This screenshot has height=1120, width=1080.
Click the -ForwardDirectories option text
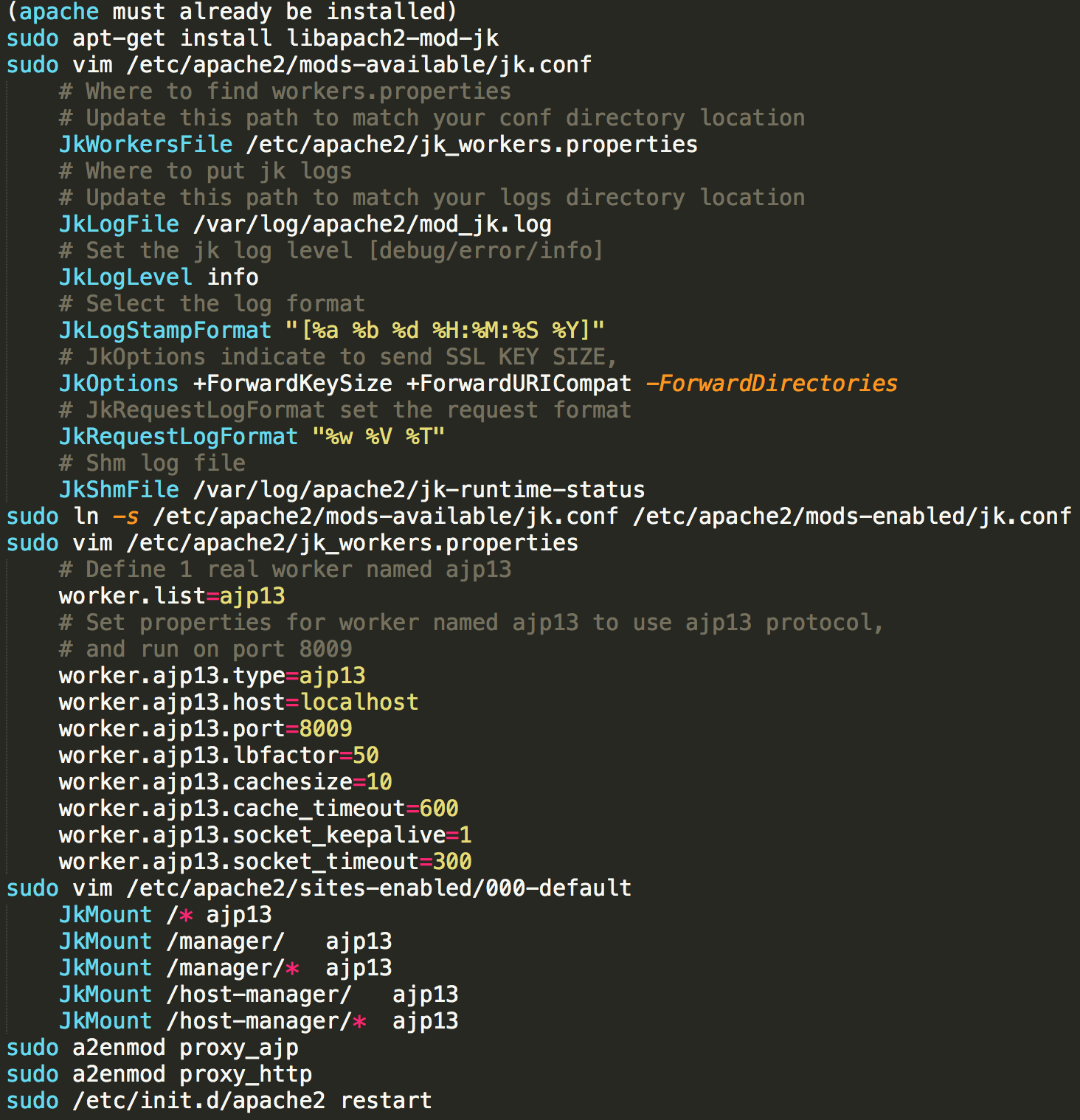pos(771,384)
